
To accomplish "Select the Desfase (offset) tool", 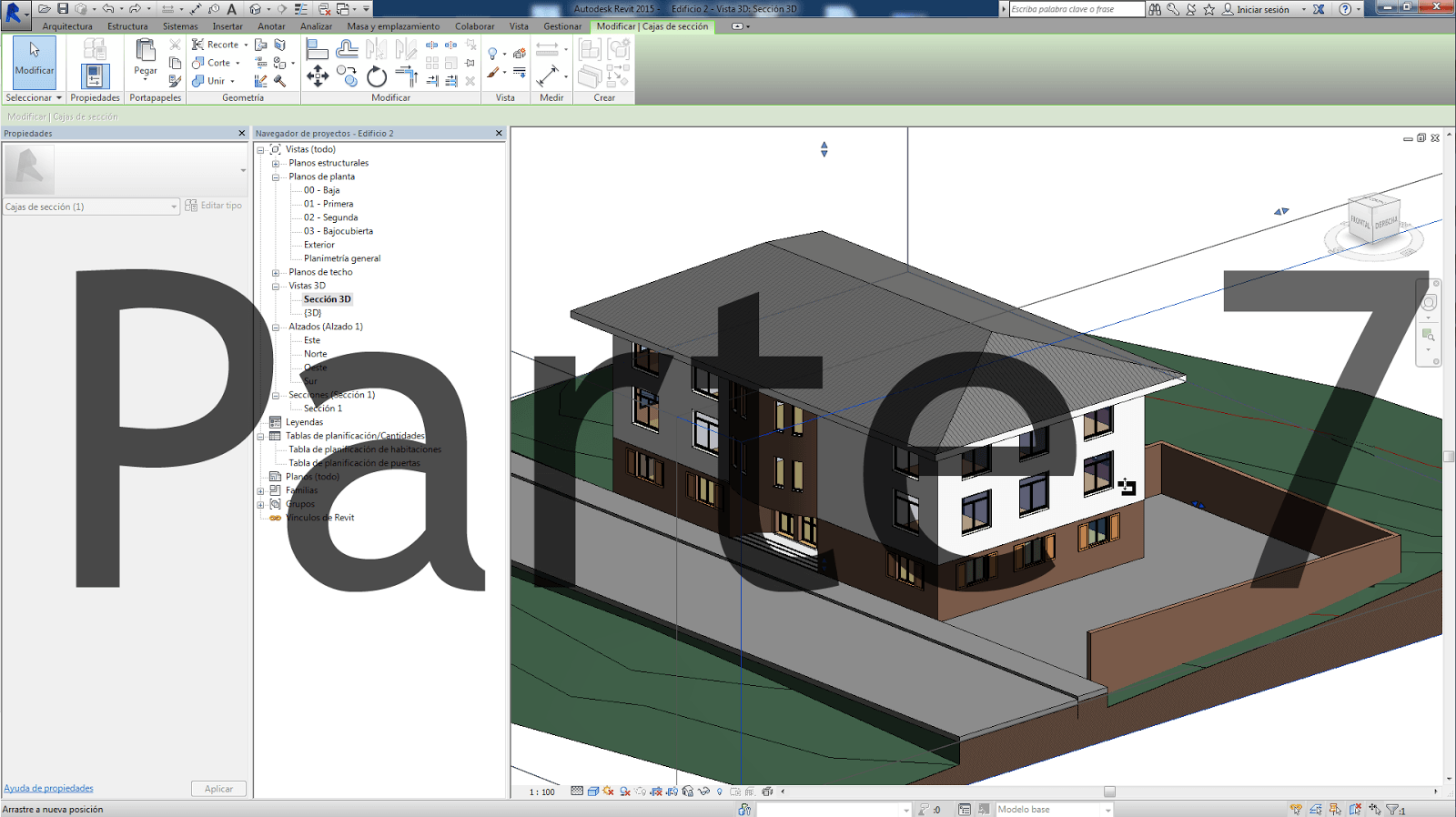I will point(347,48).
